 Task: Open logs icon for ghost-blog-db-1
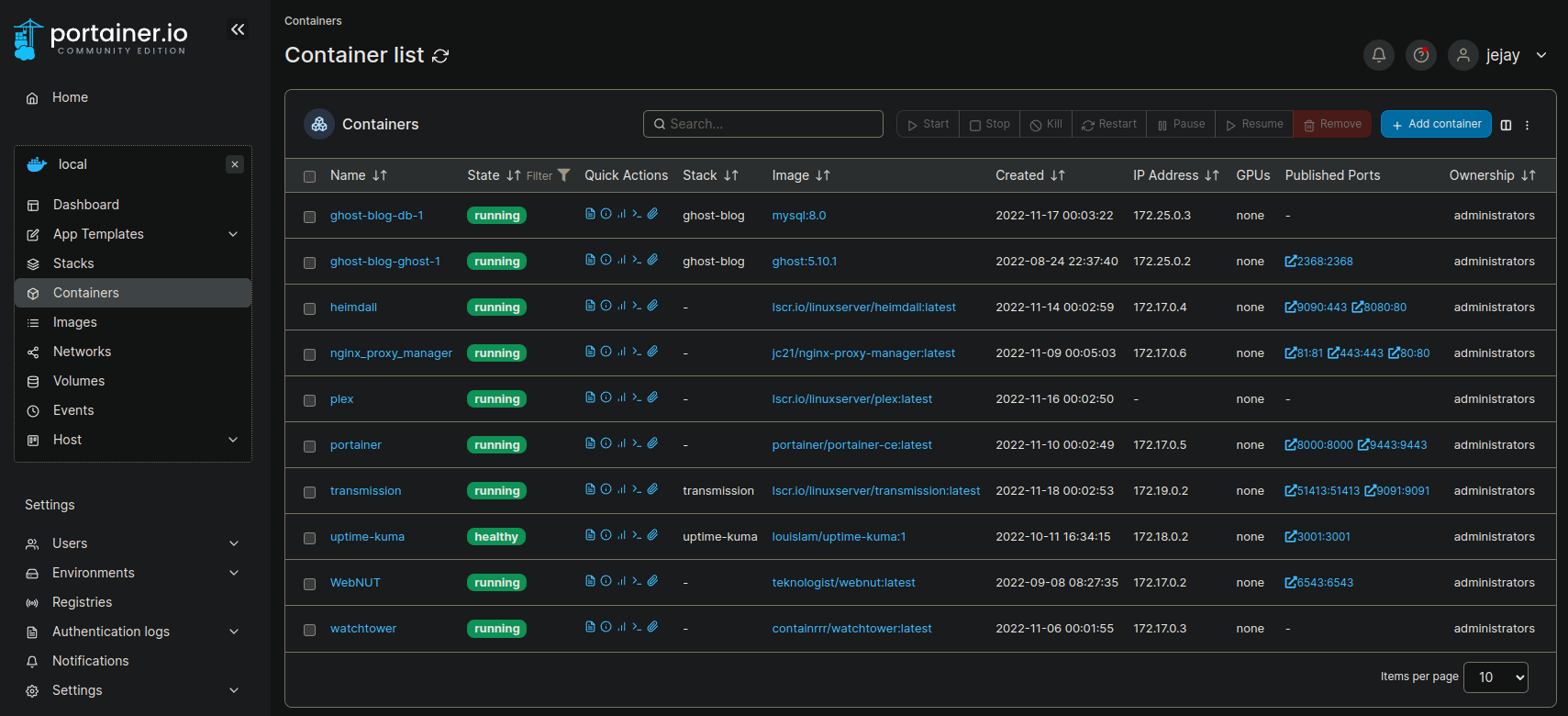tap(590, 214)
